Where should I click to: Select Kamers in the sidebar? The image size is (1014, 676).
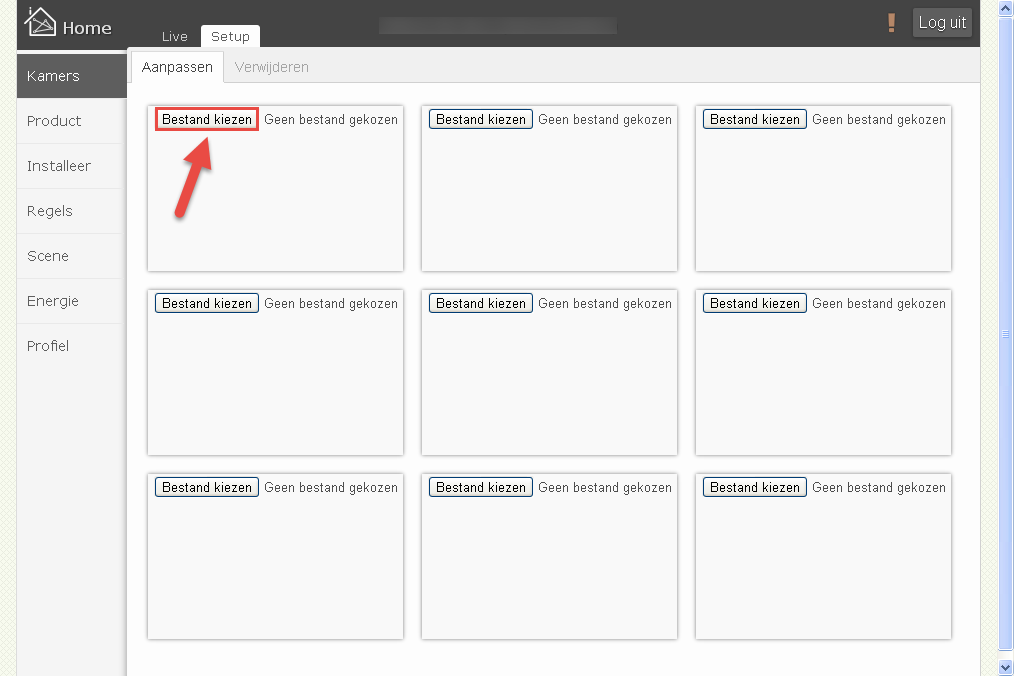(x=71, y=76)
